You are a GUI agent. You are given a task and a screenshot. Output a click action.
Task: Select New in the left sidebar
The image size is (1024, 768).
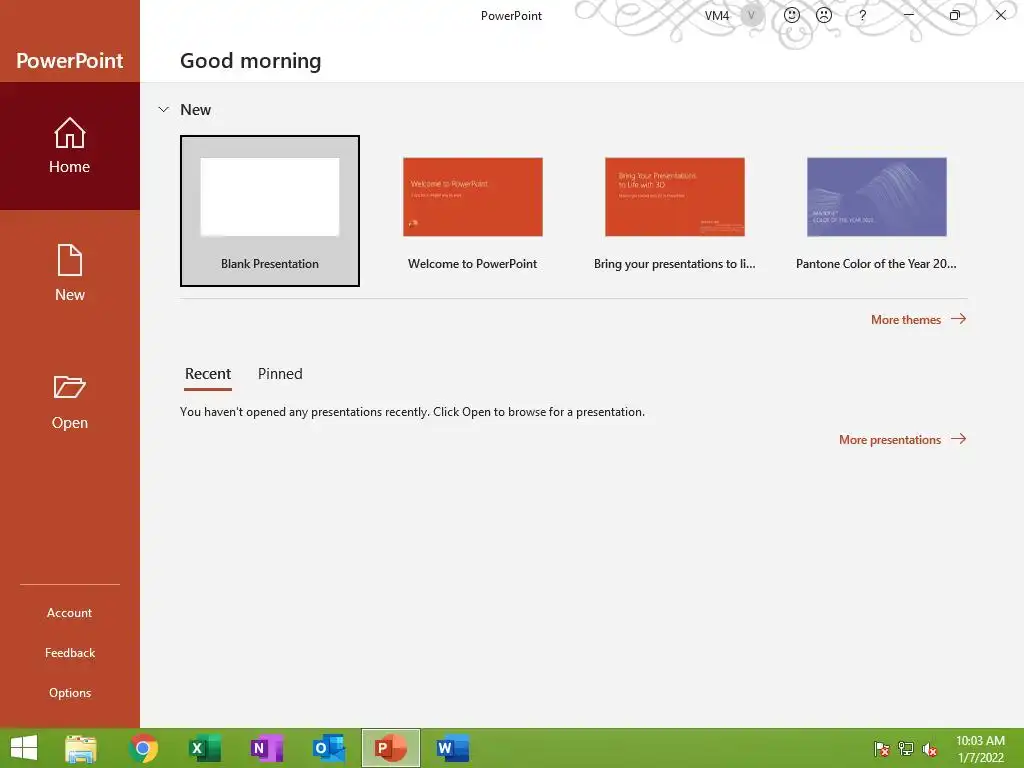point(70,273)
